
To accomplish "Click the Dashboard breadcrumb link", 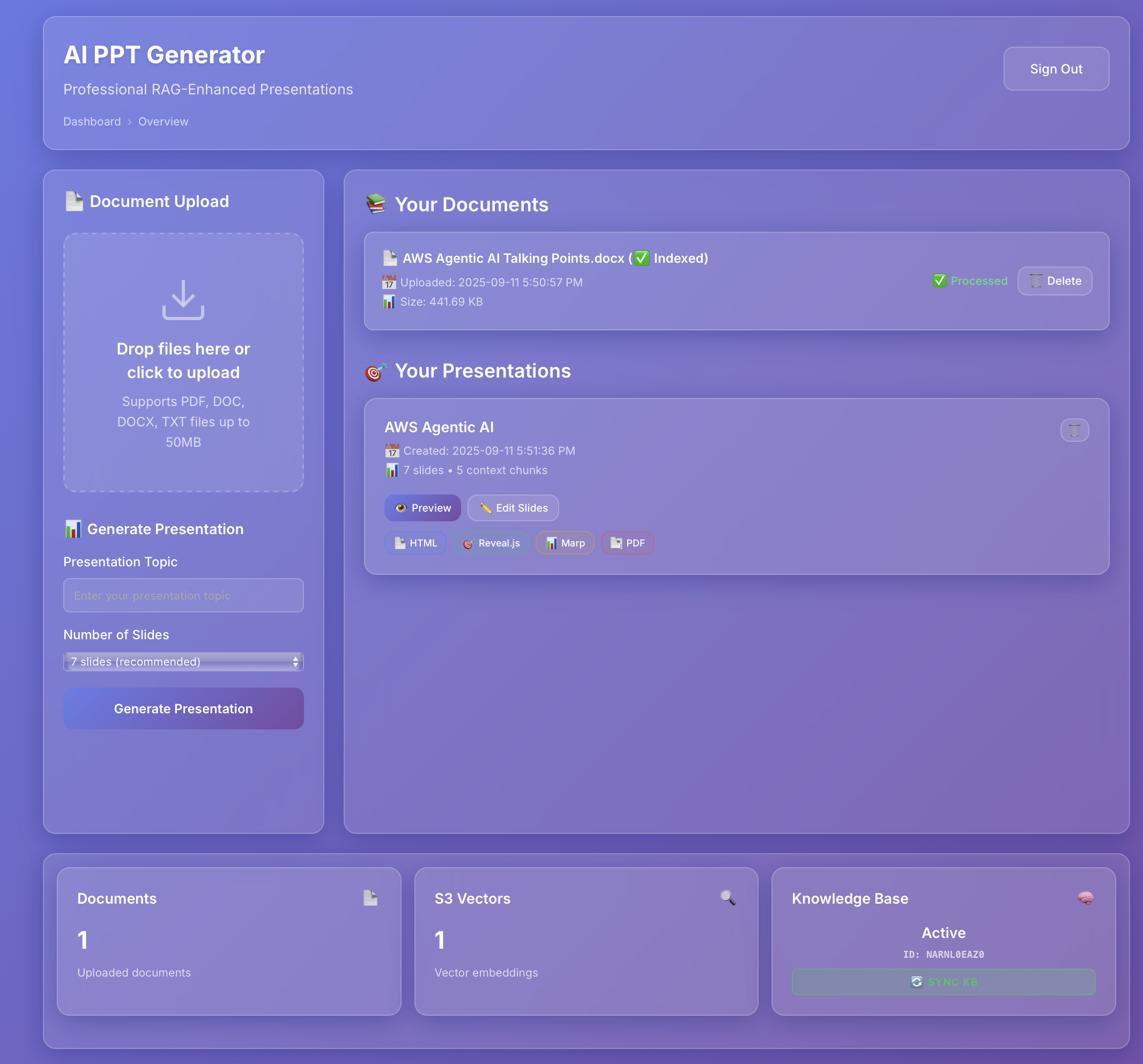I will [x=92, y=121].
